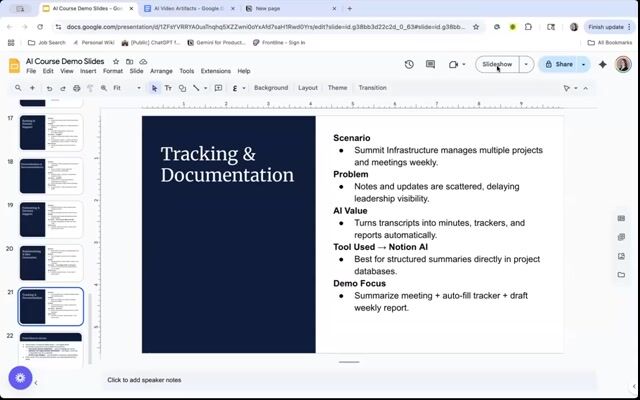Switch to the AI Video Artifacts tab
640x400 pixels.
[189, 9]
